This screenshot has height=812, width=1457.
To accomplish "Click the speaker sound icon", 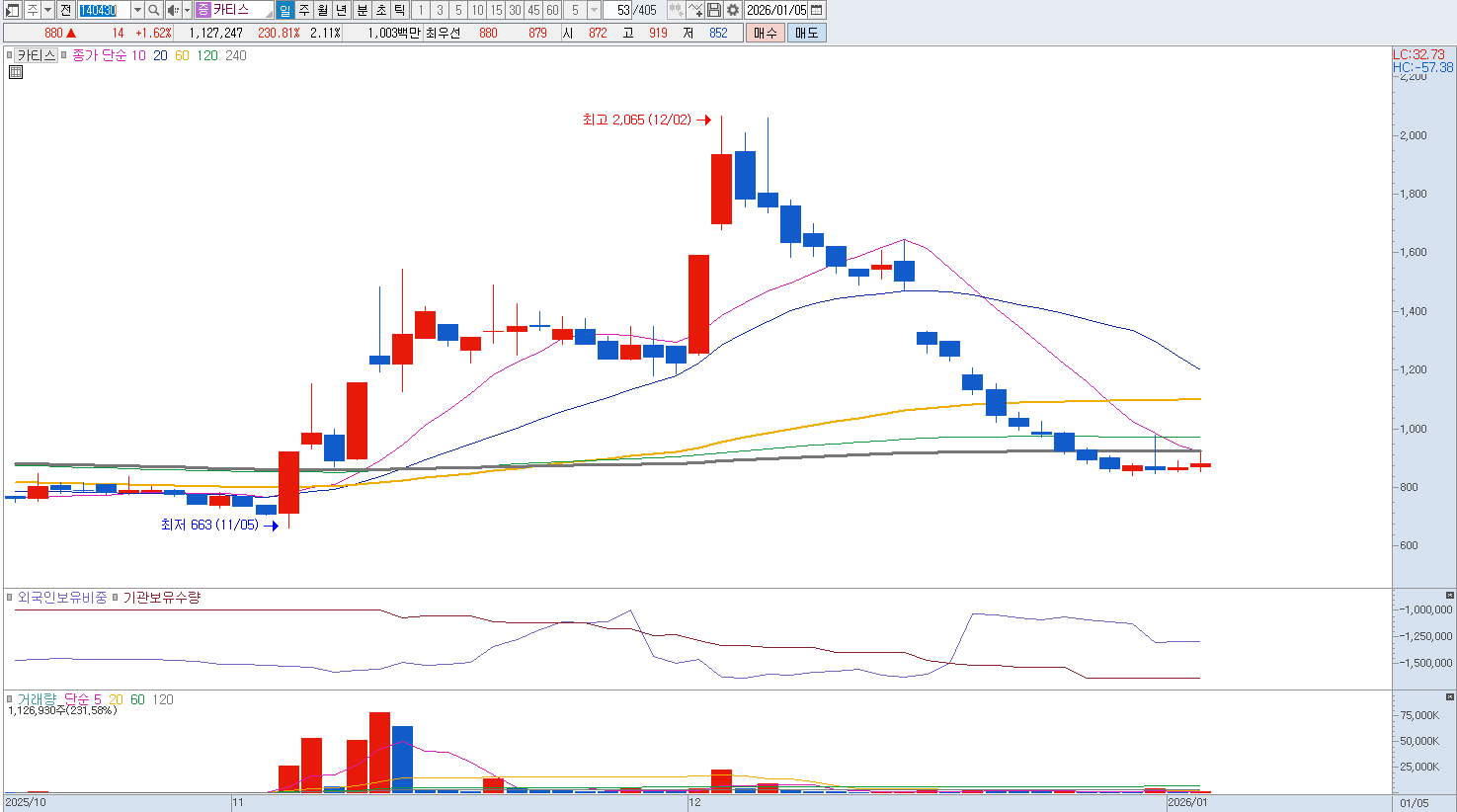I will [173, 10].
